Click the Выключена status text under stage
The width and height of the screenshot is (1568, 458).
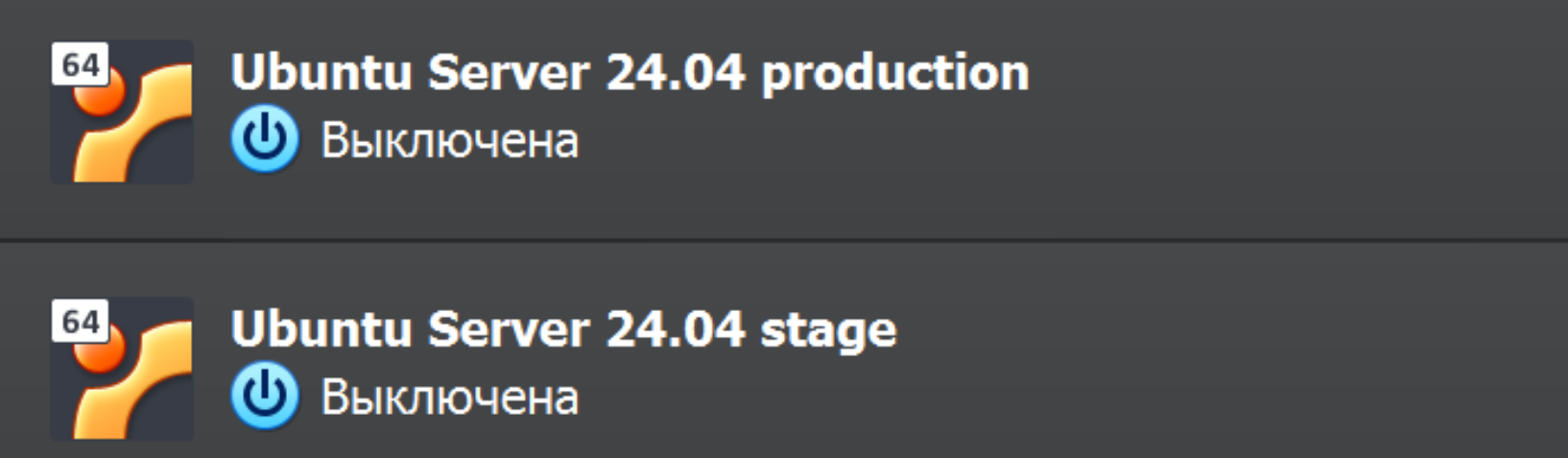click(x=449, y=398)
